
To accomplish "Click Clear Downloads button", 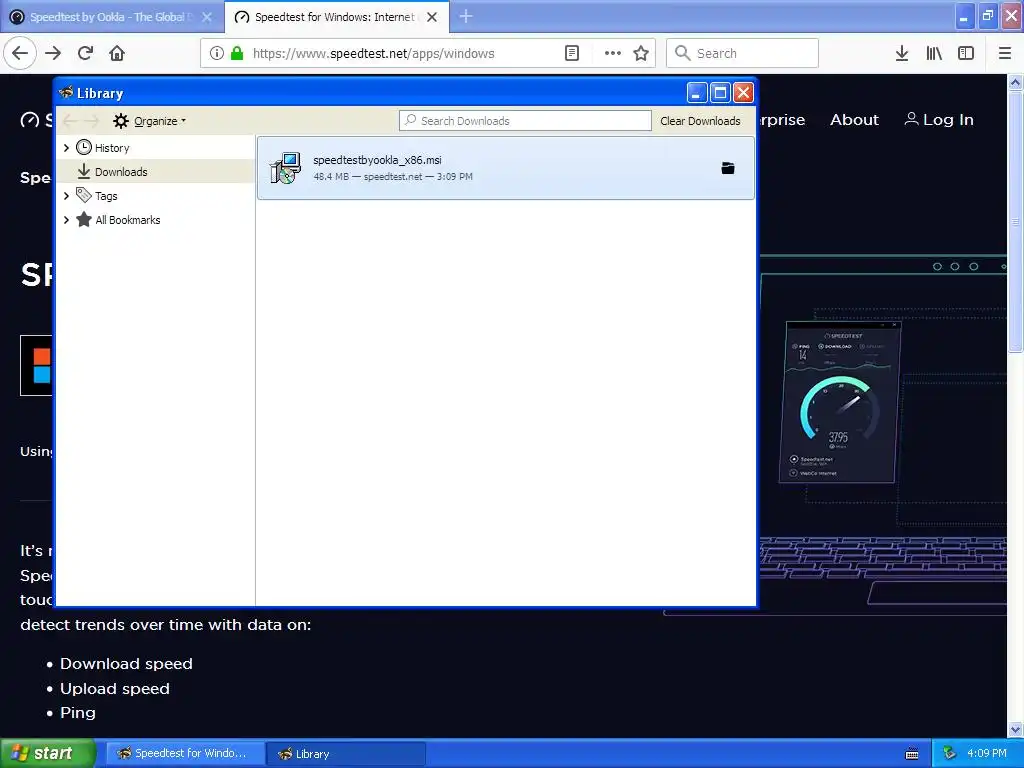I will (700, 121).
